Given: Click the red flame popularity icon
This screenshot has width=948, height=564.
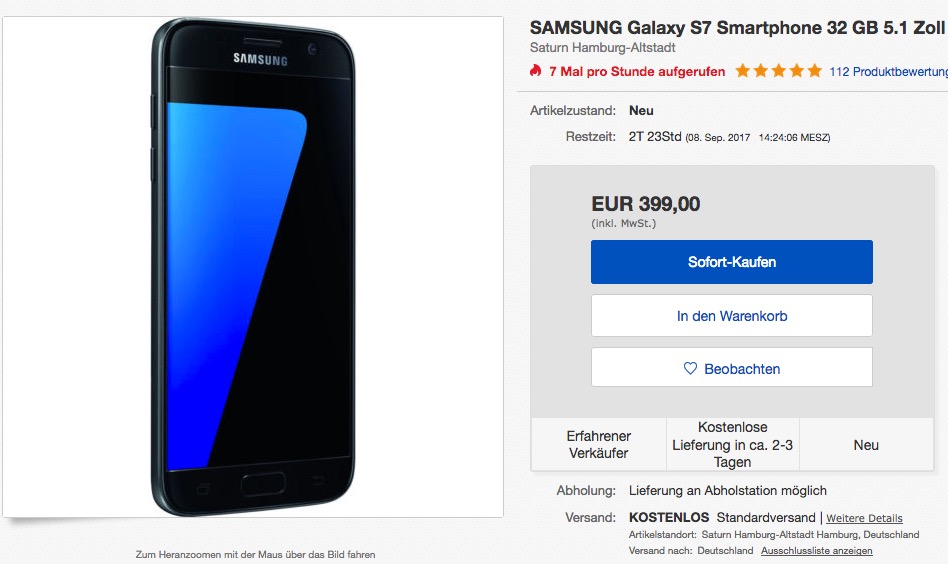Looking at the screenshot, I should (x=535, y=71).
